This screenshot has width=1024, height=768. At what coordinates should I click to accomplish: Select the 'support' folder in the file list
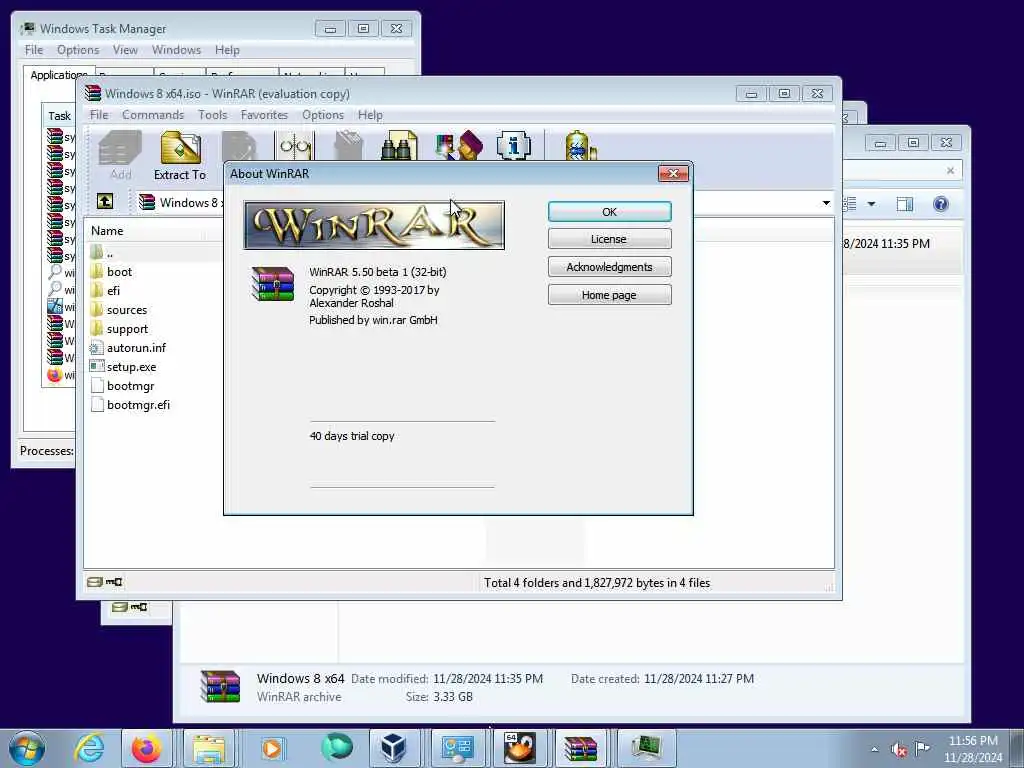[127, 329]
